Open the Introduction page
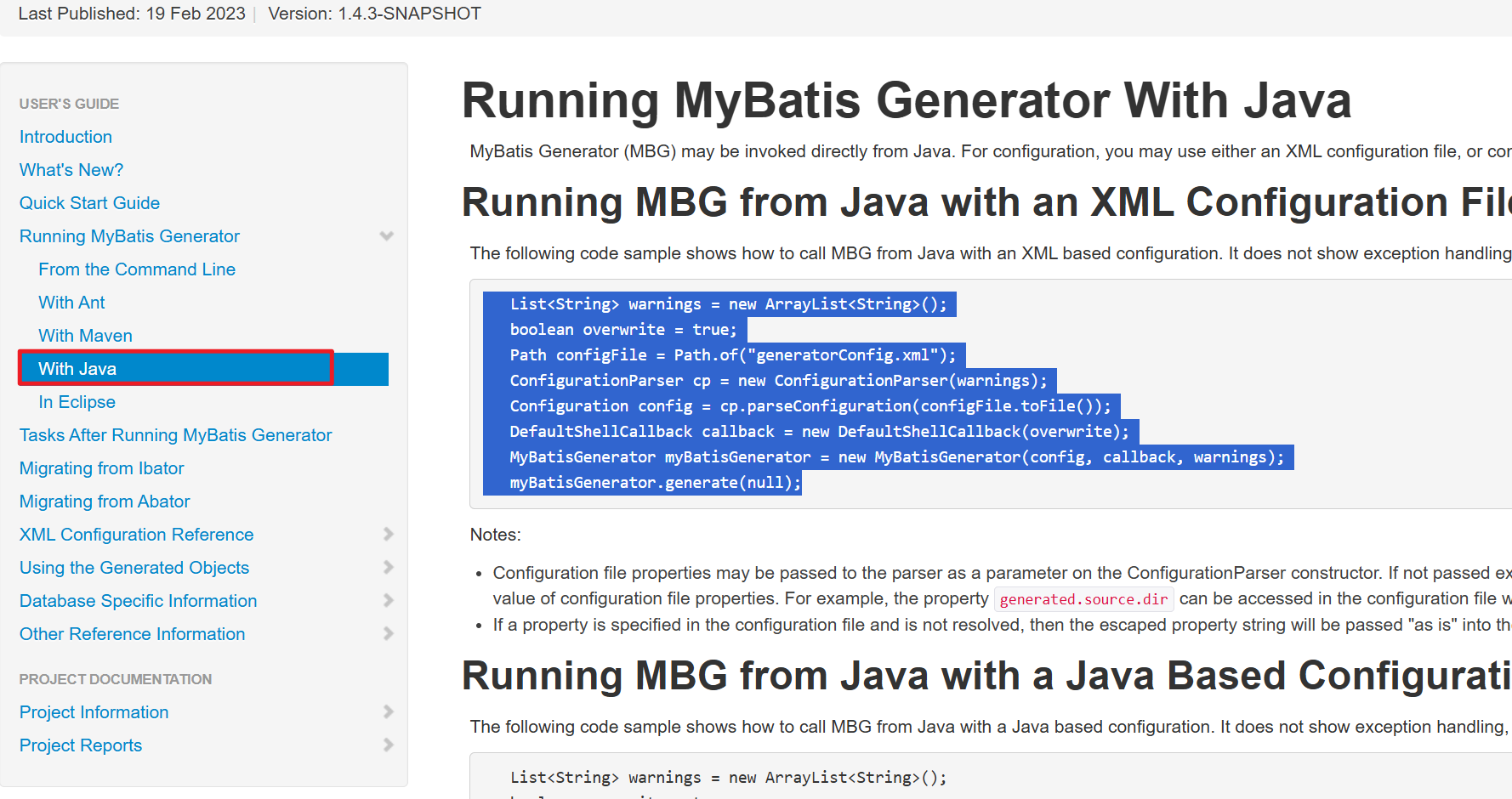1512x799 pixels. point(65,136)
